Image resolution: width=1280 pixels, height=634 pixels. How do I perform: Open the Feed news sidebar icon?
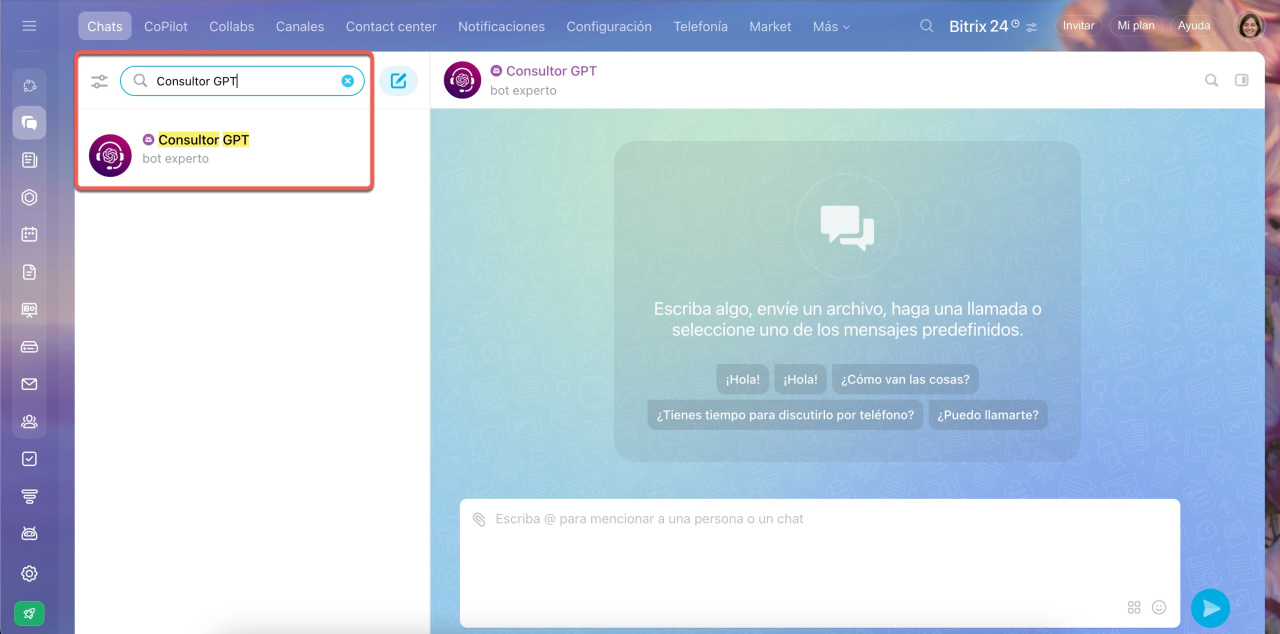29,160
